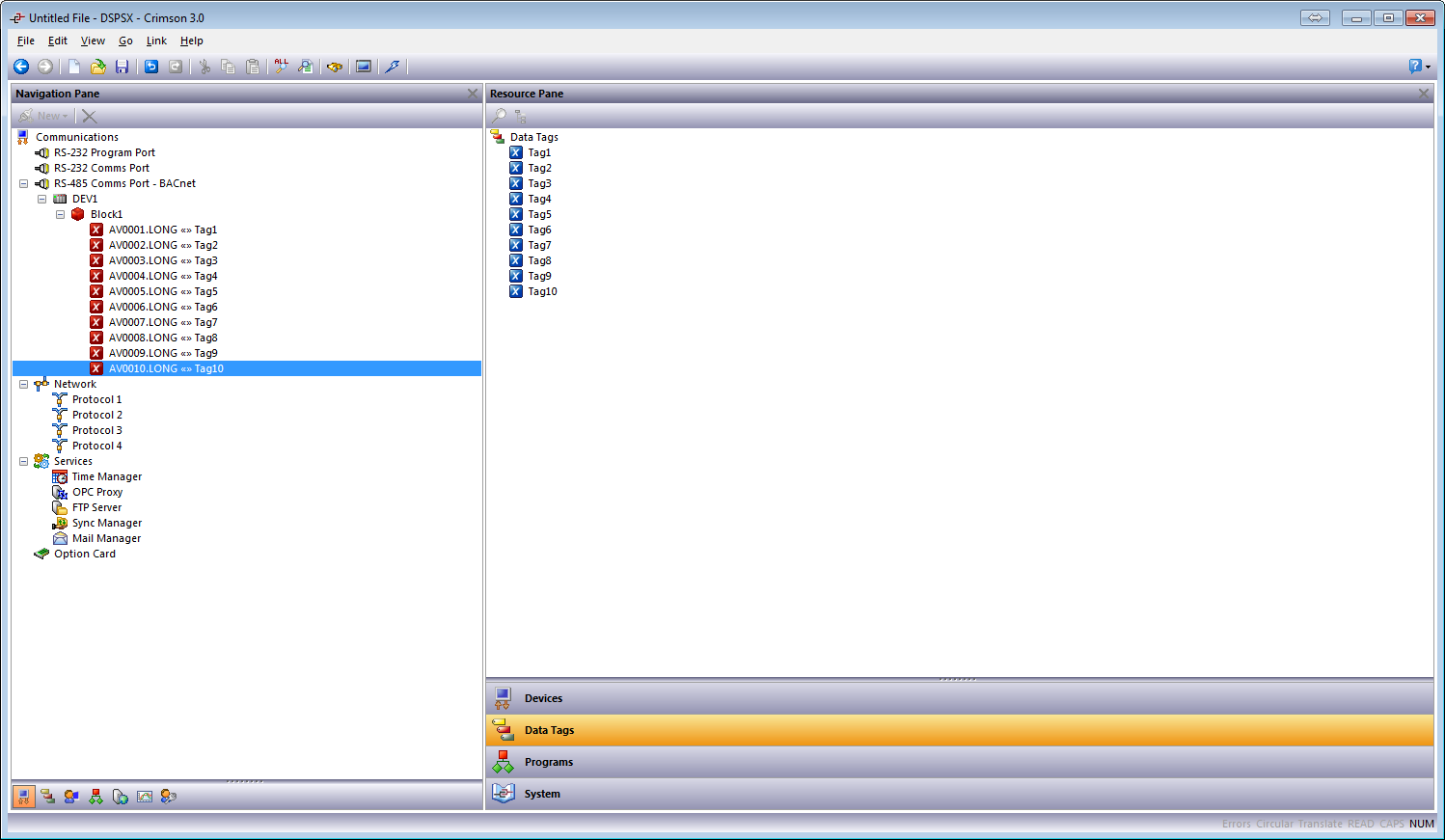Screen dimensions: 1445x840
Task: Select Tag3 in Resource Pane
Action: (x=539, y=183)
